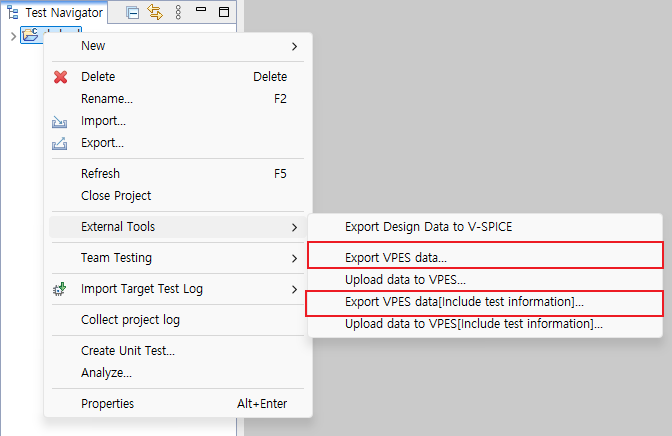Click the F5 shortcut label

[x=280, y=174]
